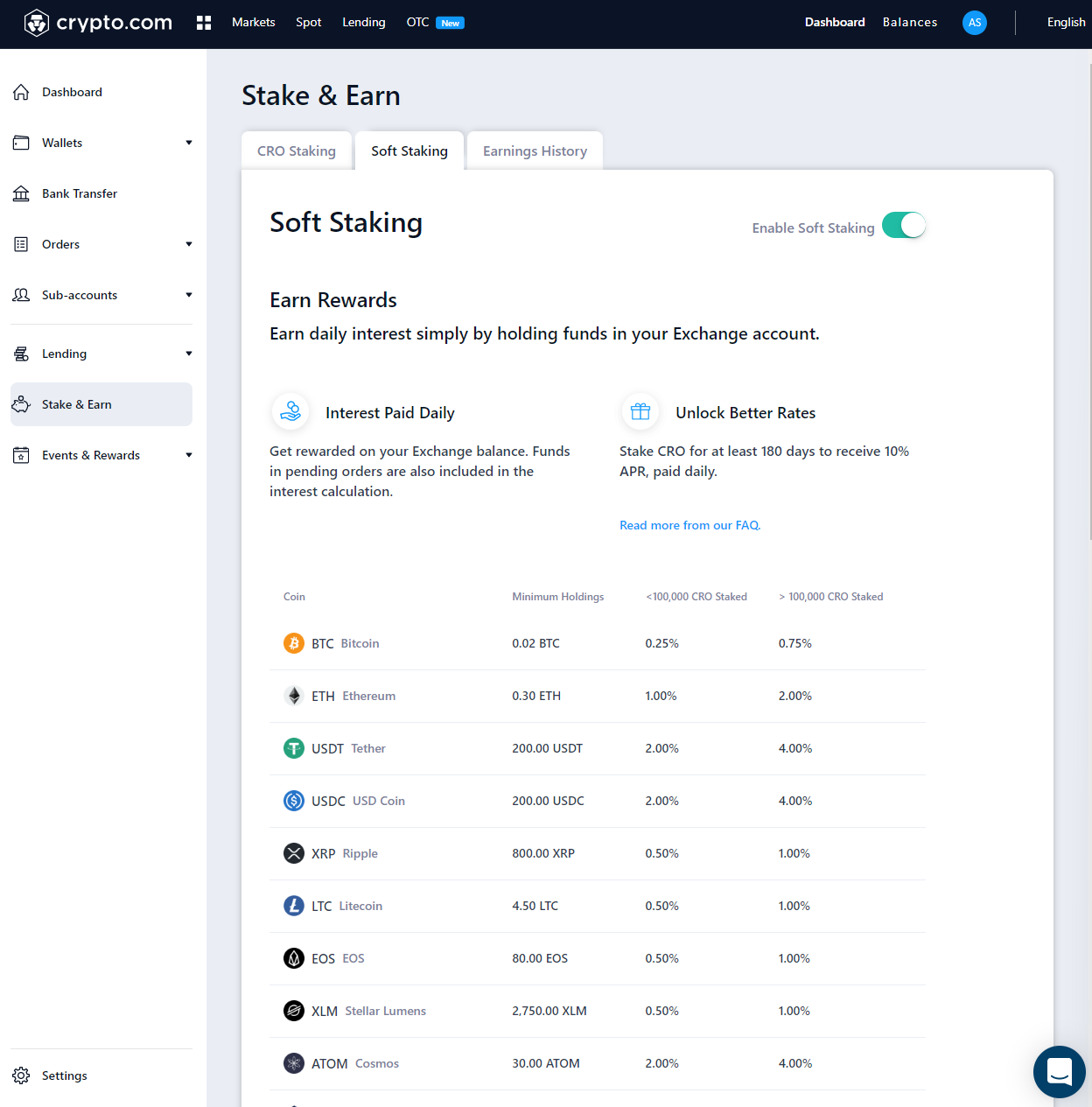Image resolution: width=1092 pixels, height=1107 pixels.
Task: Expand the Sub-accounts sidebar arrow
Action: point(189,295)
